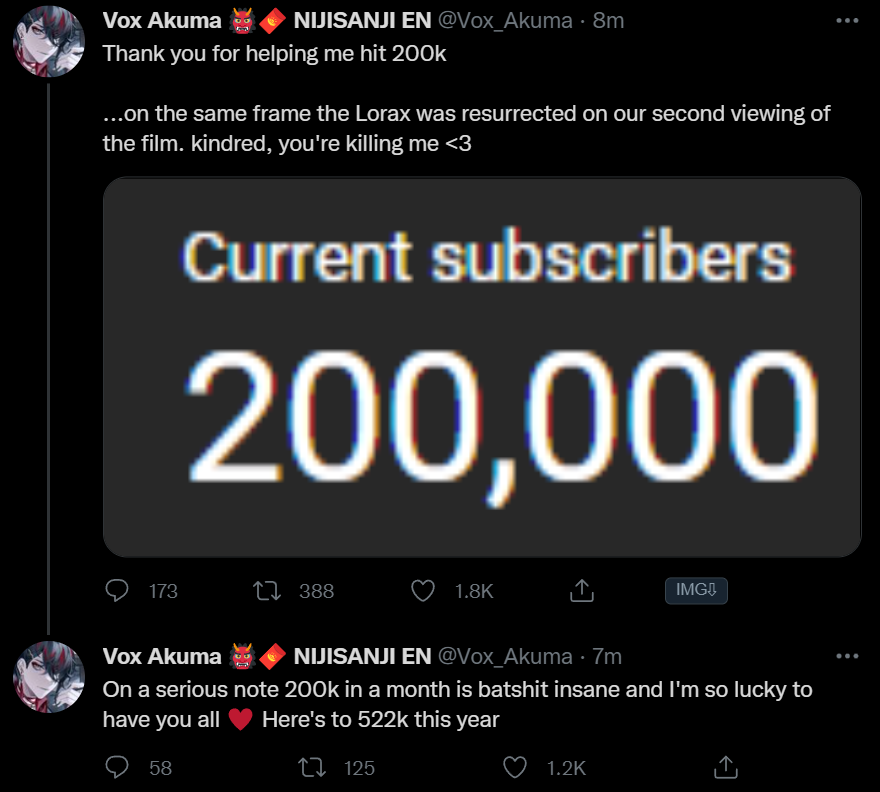Click the 8m timestamp on first tweet
880x792 pixels.
click(x=608, y=20)
